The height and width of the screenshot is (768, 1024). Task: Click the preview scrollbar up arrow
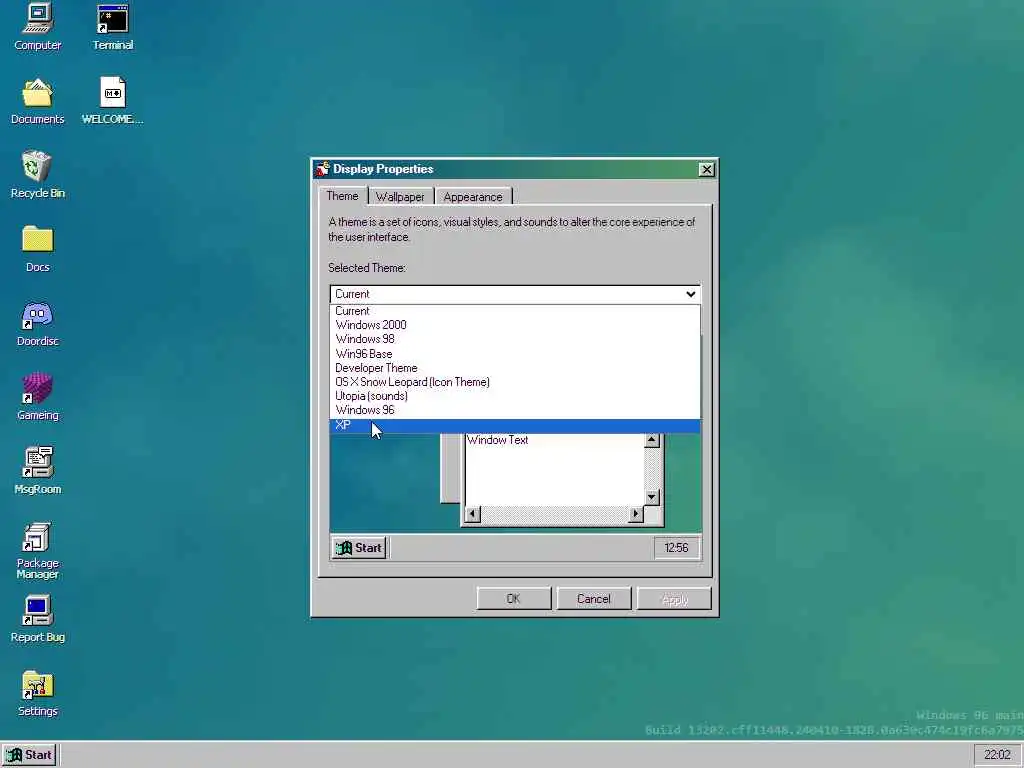tap(651, 440)
